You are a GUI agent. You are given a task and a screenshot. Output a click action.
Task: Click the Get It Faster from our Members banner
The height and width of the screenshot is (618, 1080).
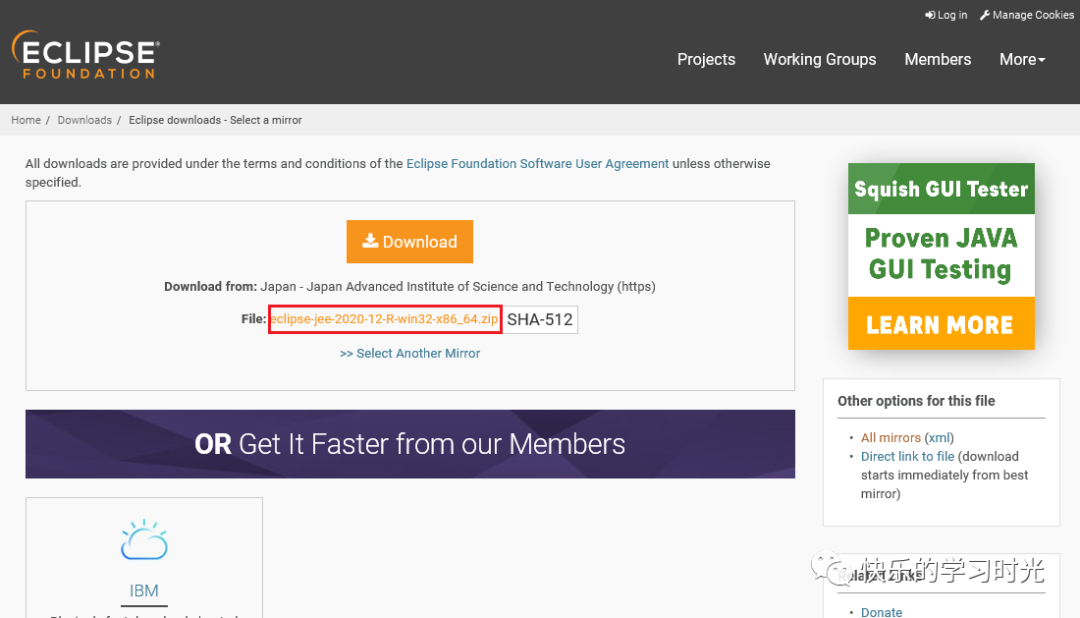[410, 444]
